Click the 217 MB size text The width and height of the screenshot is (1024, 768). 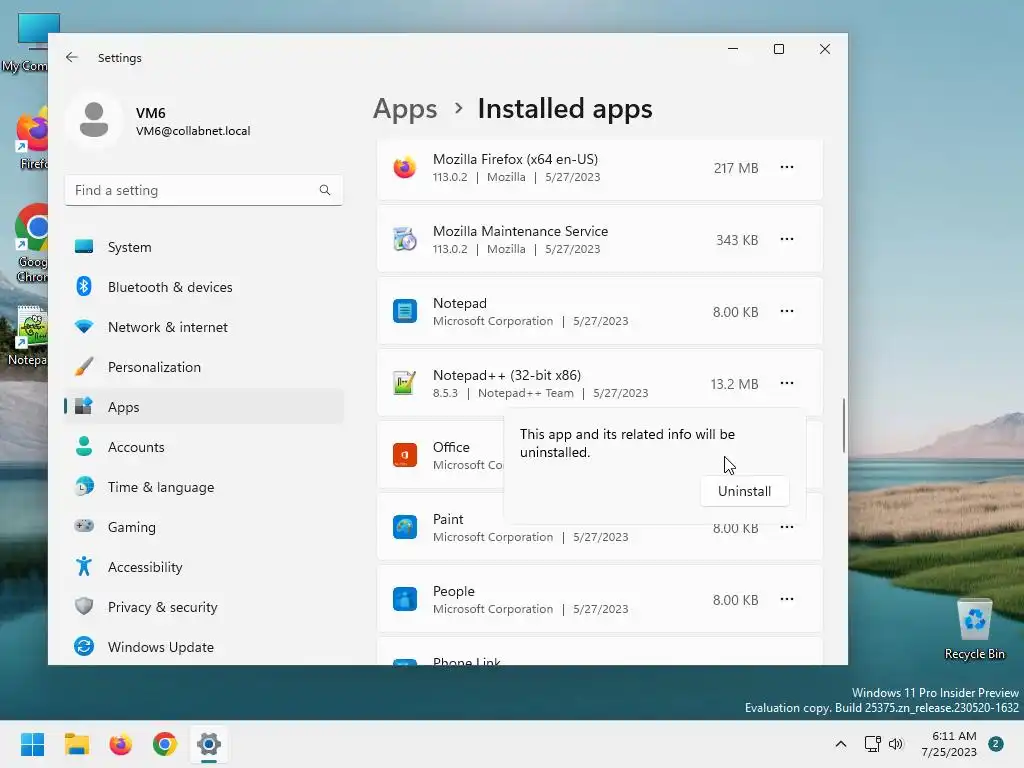(736, 168)
